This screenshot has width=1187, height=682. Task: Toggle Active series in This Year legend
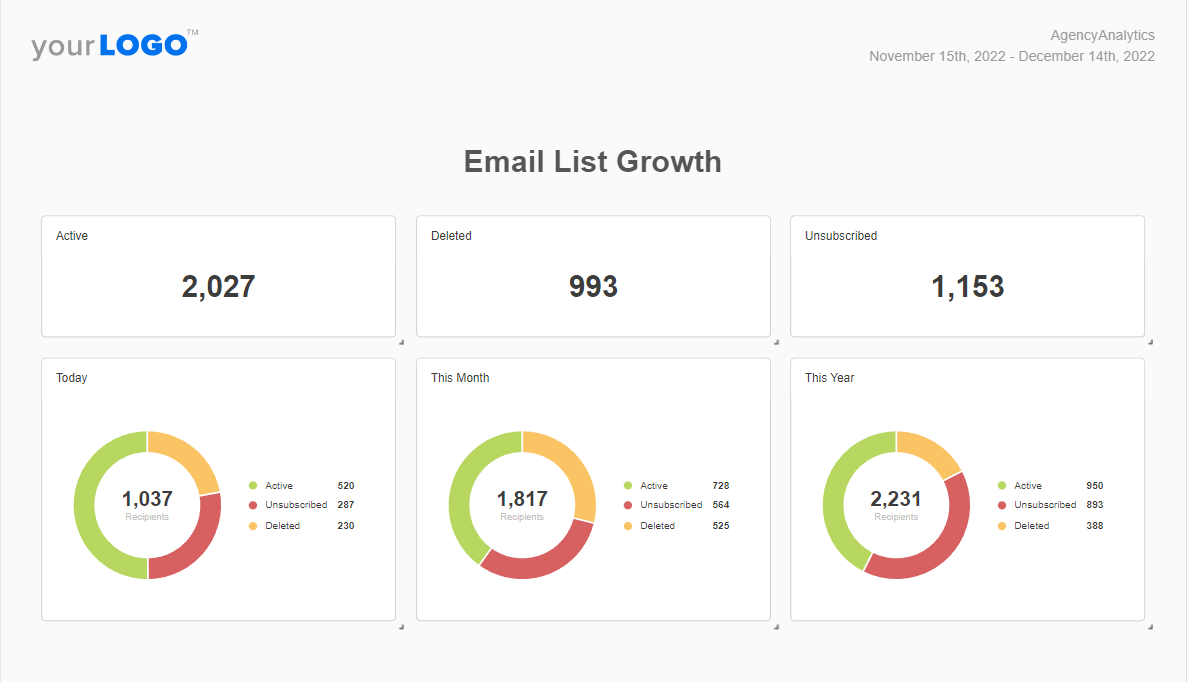(x=1027, y=486)
